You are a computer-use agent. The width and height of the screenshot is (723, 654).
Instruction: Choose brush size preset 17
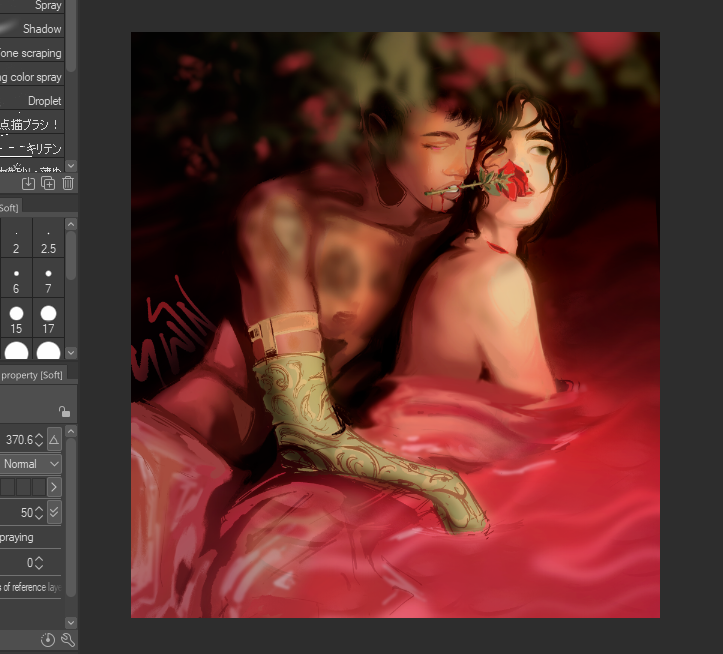point(48,318)
